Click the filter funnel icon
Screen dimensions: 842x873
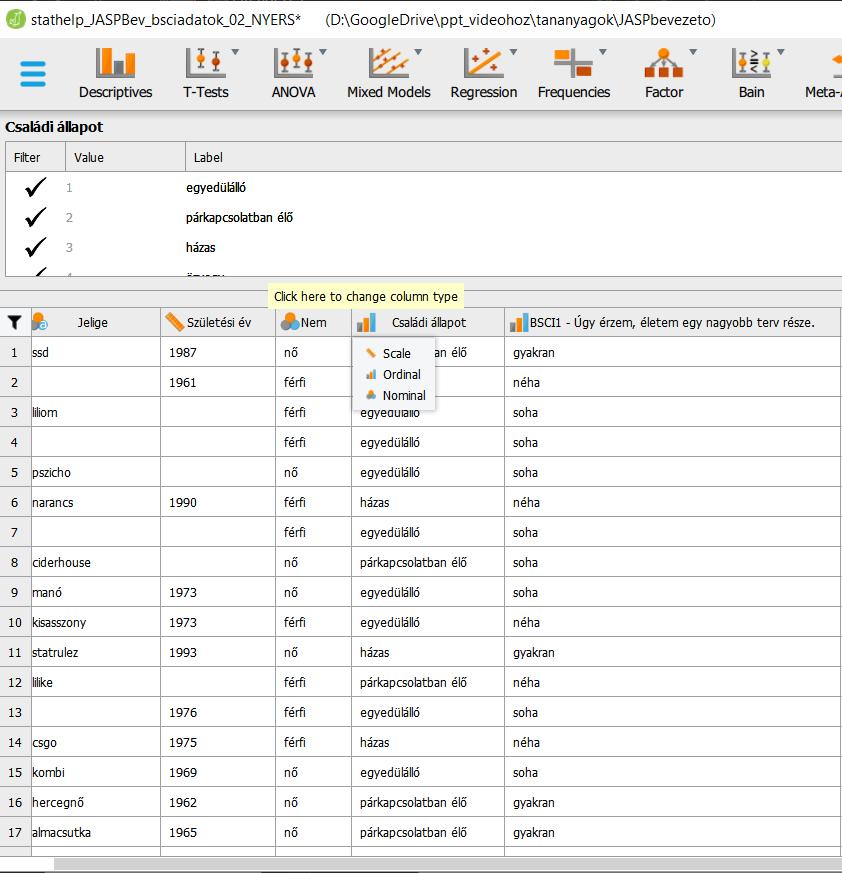point(14,322)
